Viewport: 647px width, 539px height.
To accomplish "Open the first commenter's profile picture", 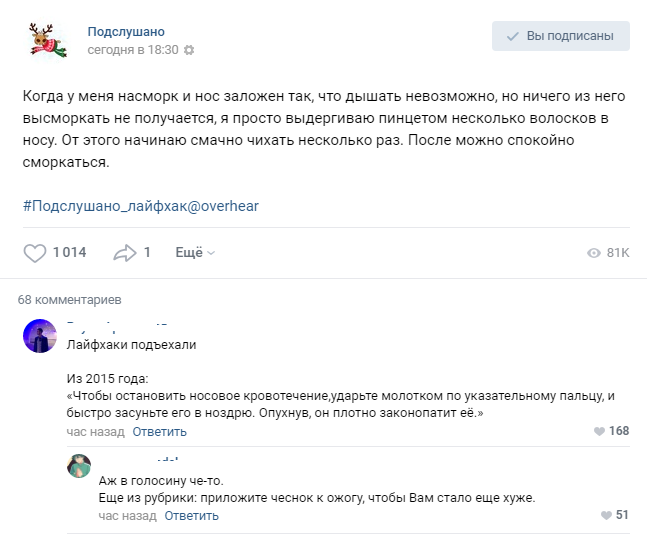I will pyautogui.click(x=39, y=337).
